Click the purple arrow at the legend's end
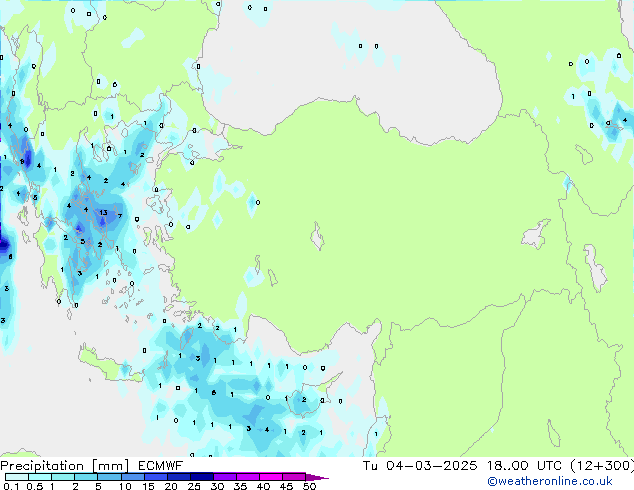This screenshot has width=634, height=490. [317, 478]
